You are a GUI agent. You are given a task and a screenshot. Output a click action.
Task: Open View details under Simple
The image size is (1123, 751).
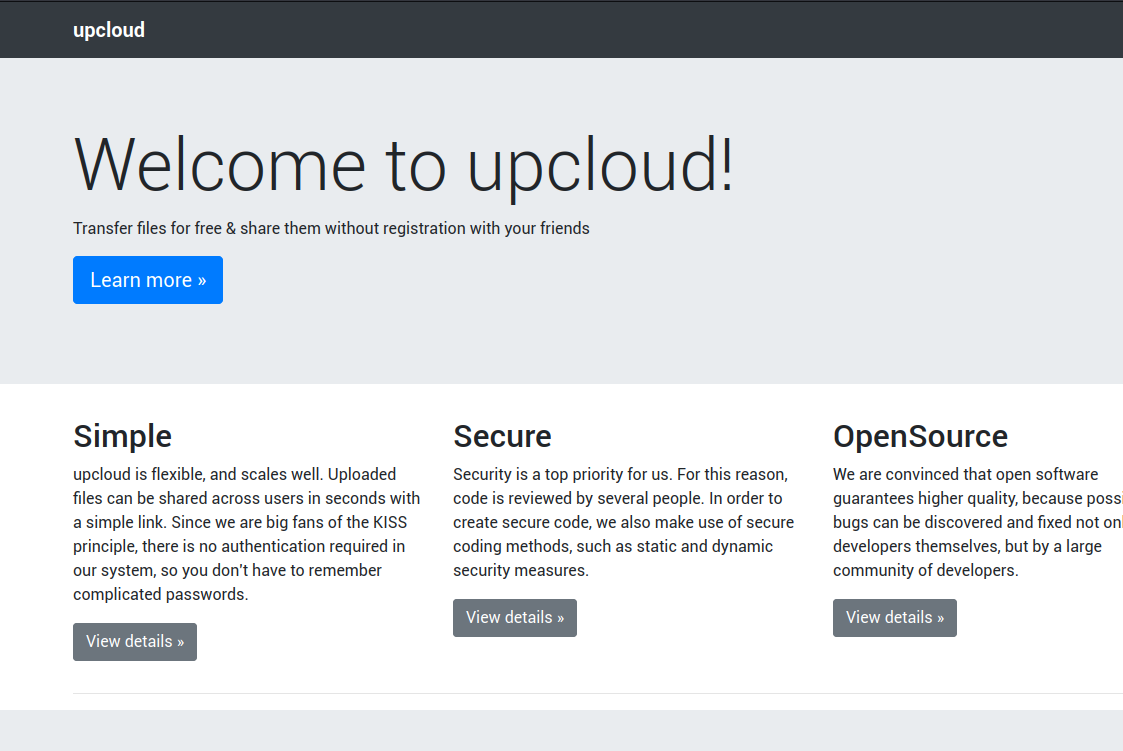click(135, 641)
